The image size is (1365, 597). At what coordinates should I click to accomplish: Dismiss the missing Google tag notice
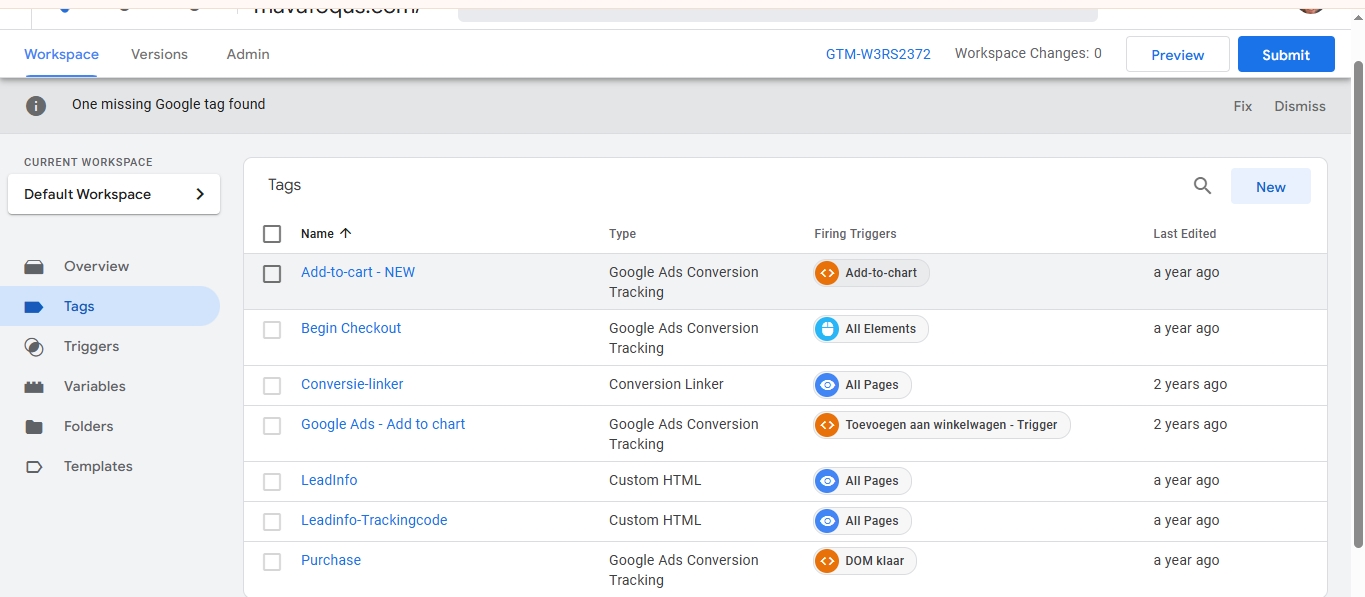[x=1300, y=106]
